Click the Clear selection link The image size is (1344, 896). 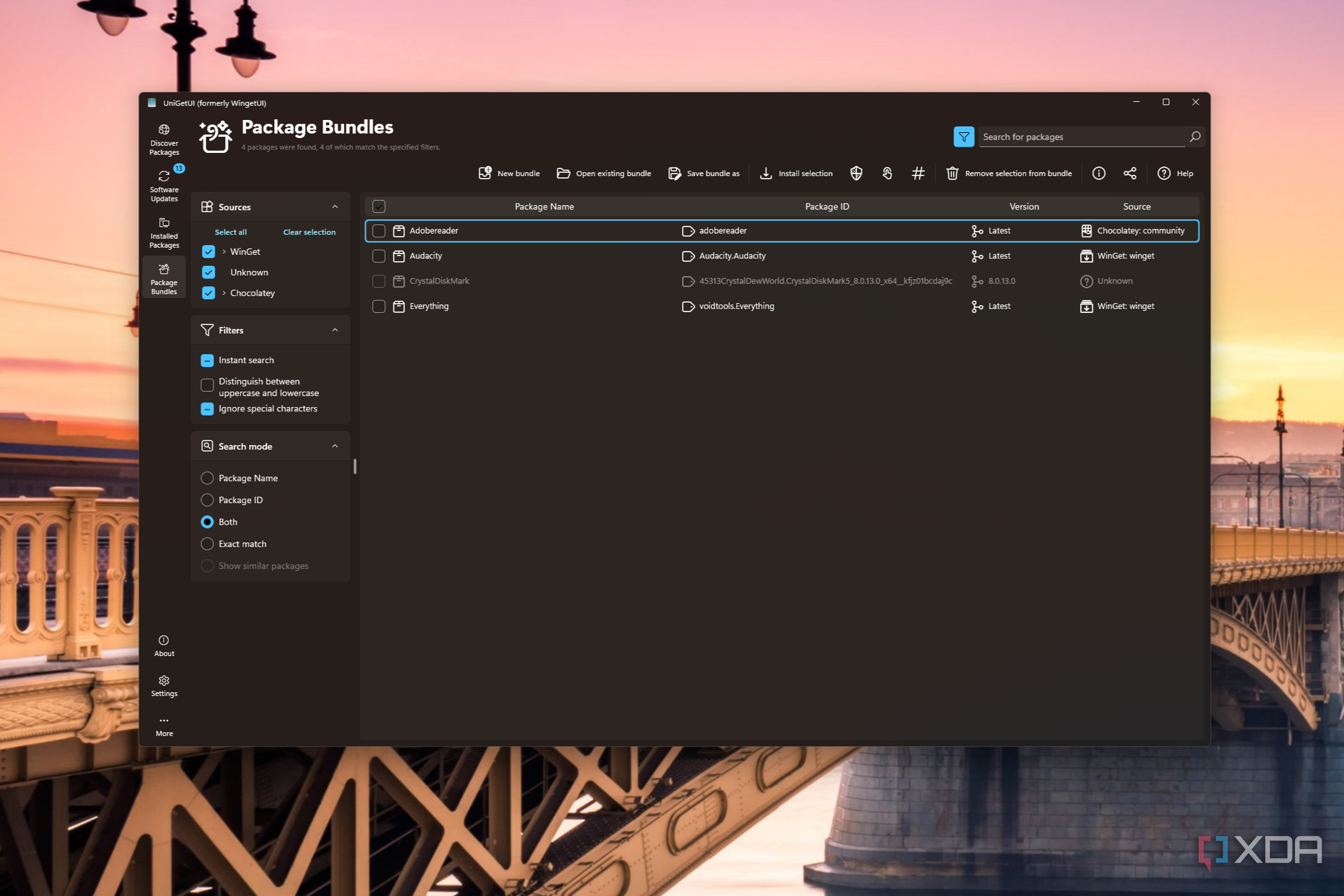[x=309, y=232]
